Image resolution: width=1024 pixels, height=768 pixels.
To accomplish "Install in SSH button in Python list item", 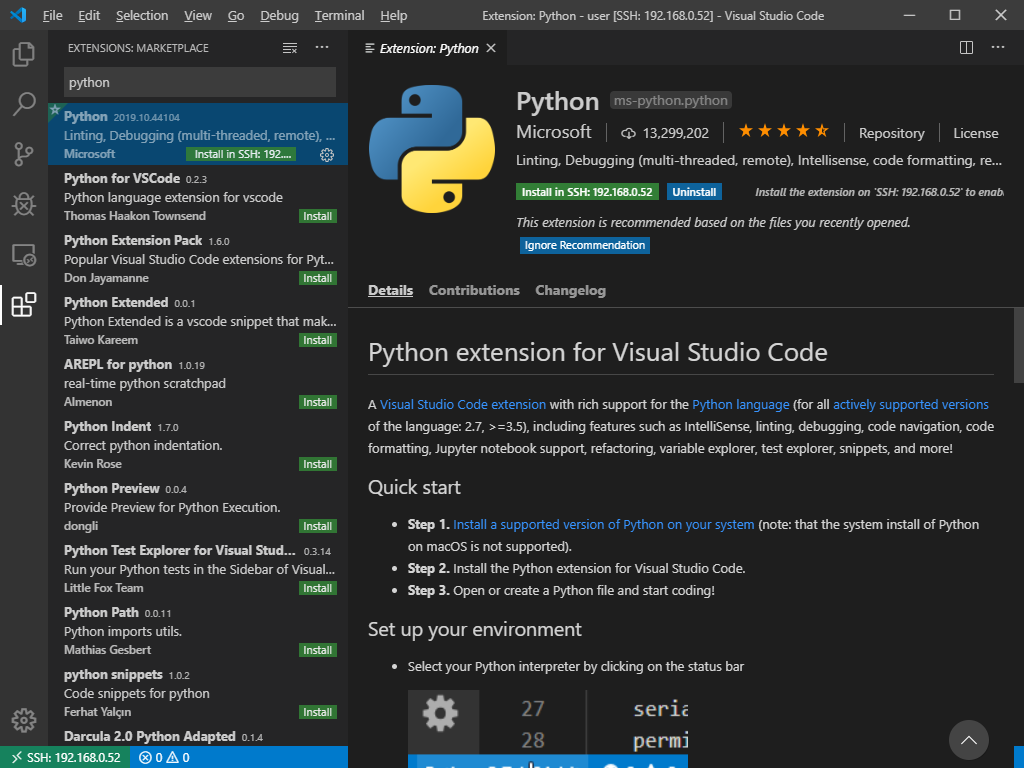I will 241,154.
